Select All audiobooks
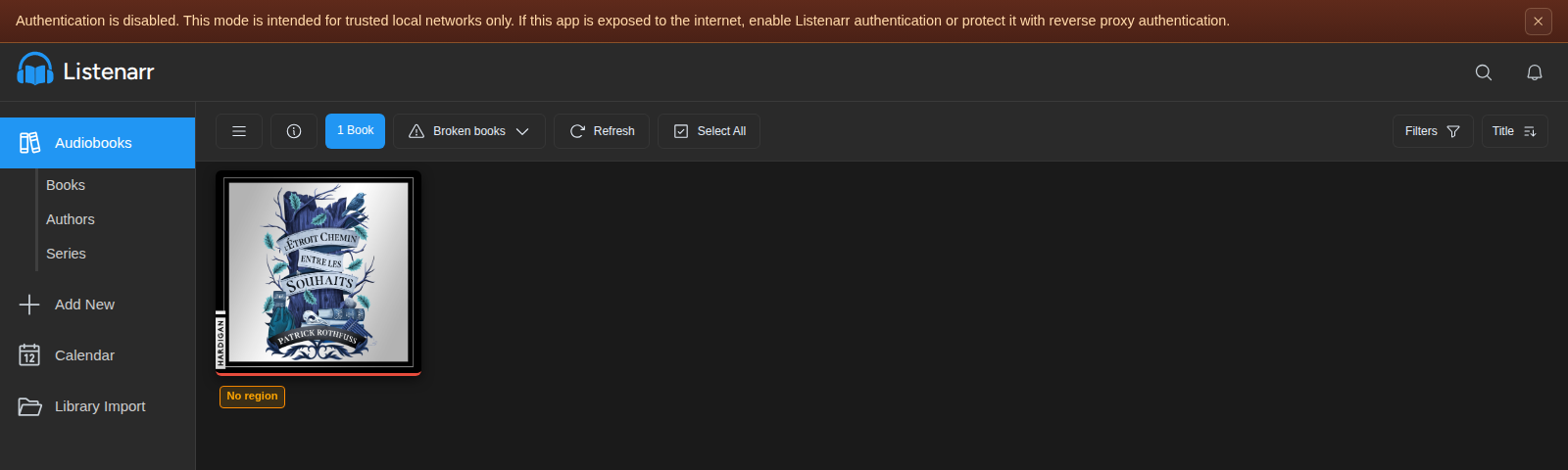The height and width of the screenshot is (470, 1568). tap(710, 131)
